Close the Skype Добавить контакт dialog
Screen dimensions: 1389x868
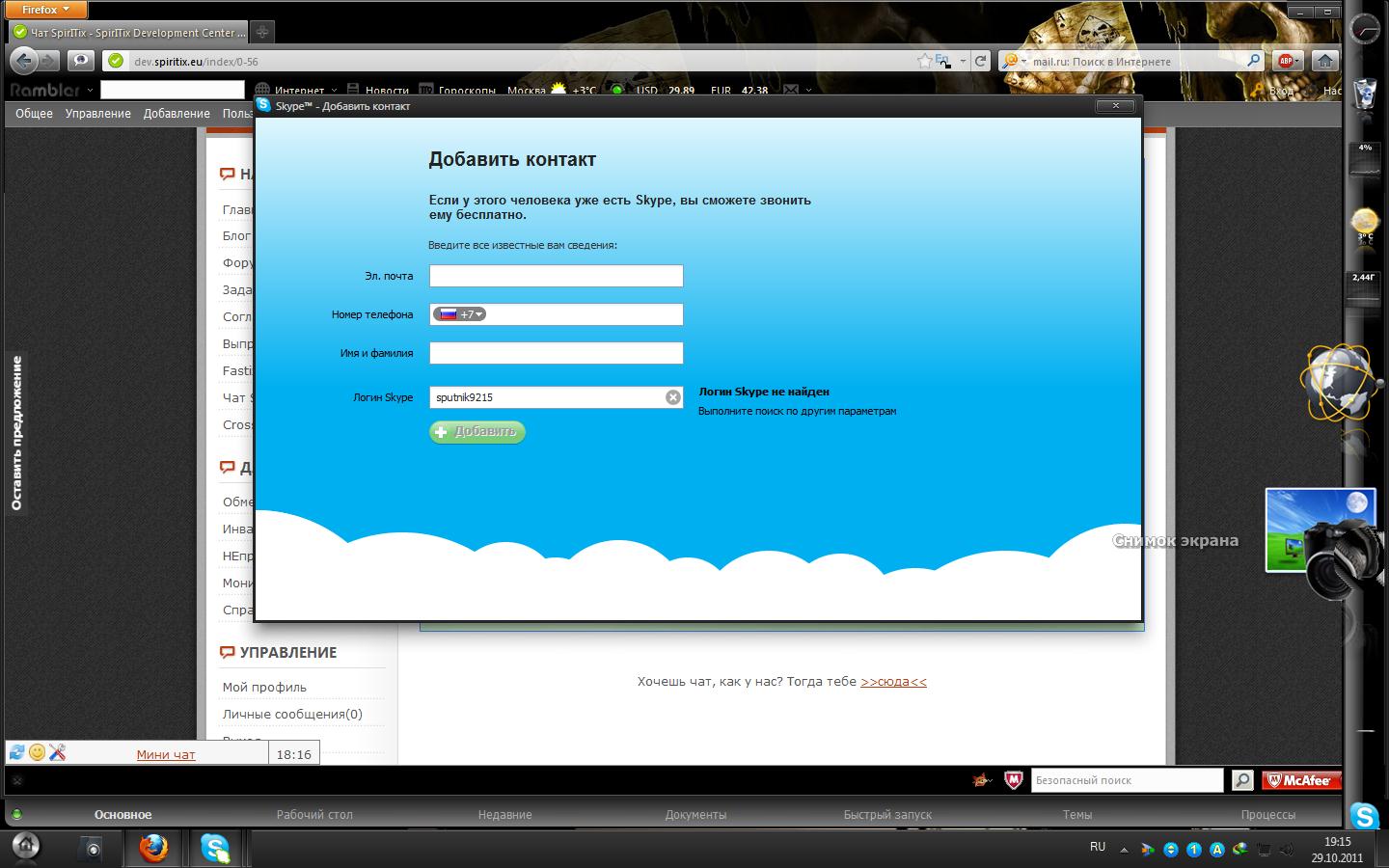[1116, 106]
